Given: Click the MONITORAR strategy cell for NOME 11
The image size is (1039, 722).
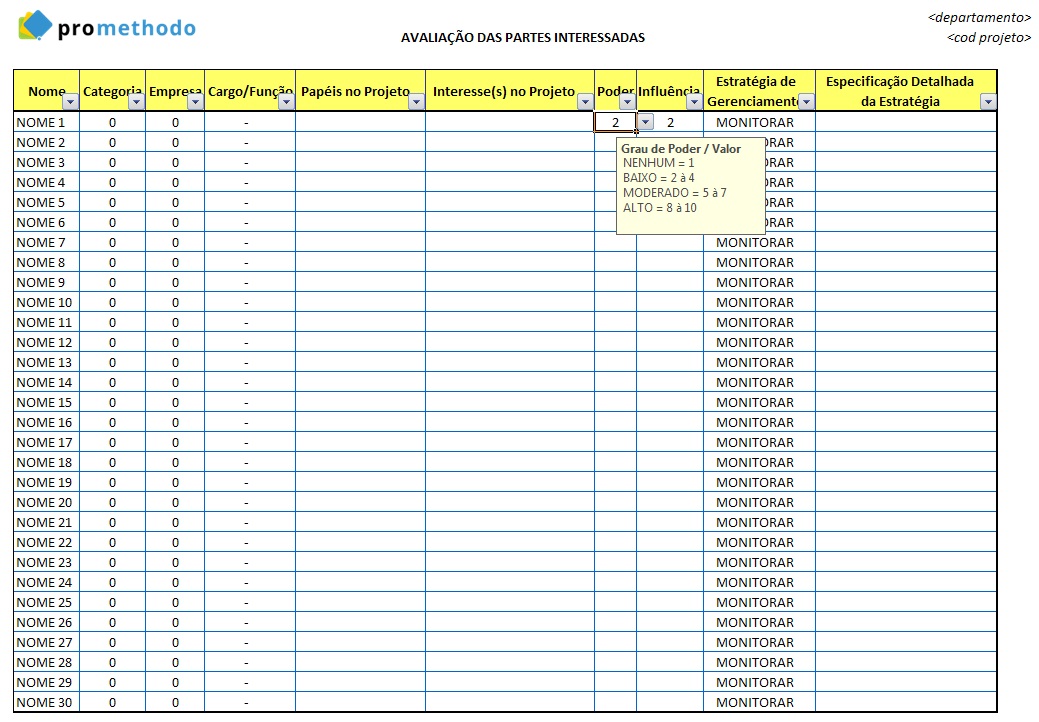Looking at the screenshot, I should (x=759, y=322).
